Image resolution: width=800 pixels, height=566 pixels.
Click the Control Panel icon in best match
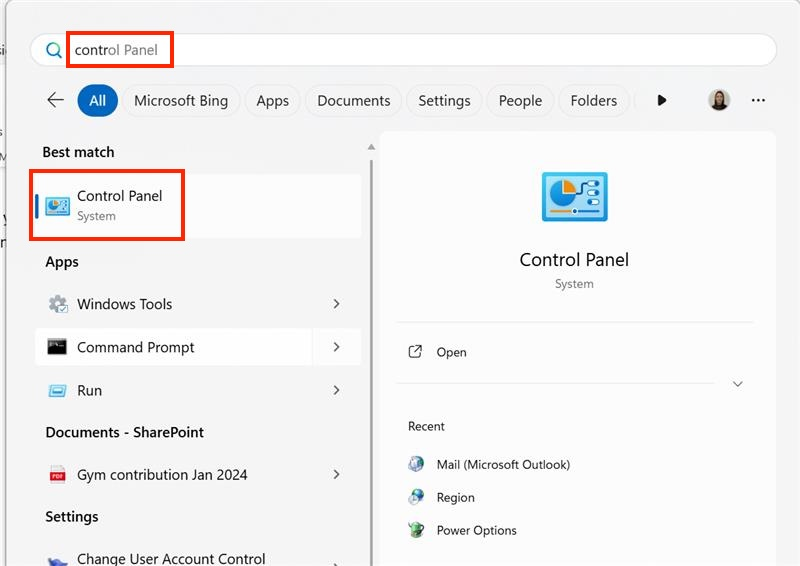coord(58,206)
